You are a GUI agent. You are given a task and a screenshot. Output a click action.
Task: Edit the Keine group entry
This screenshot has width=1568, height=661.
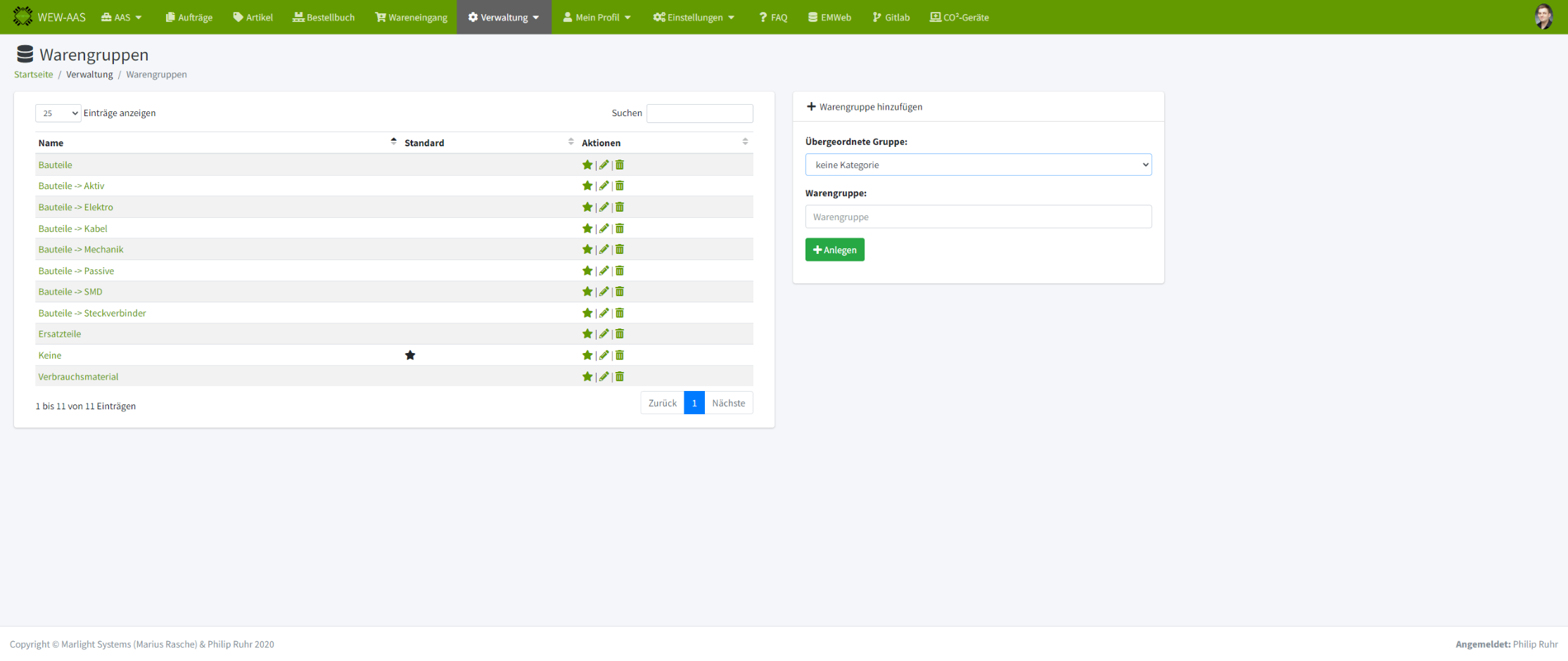click(x=604, y=356)
